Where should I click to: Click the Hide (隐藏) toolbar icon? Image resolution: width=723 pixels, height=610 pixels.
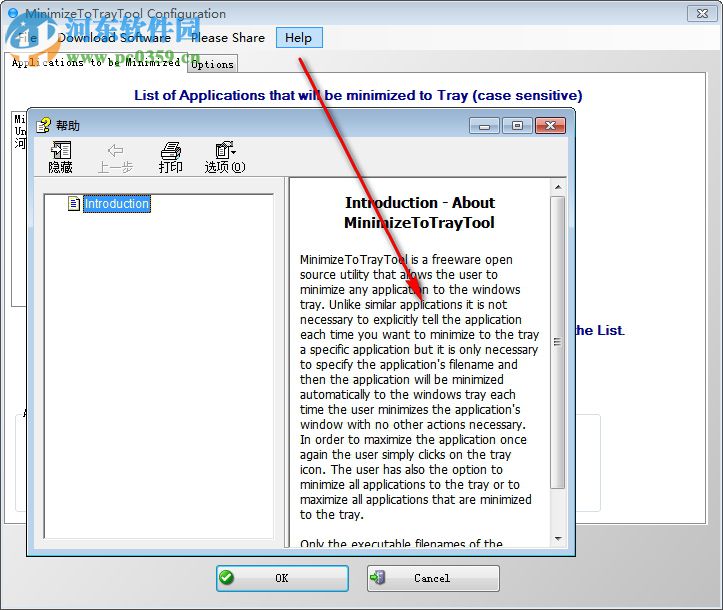[x=60, y=157]
